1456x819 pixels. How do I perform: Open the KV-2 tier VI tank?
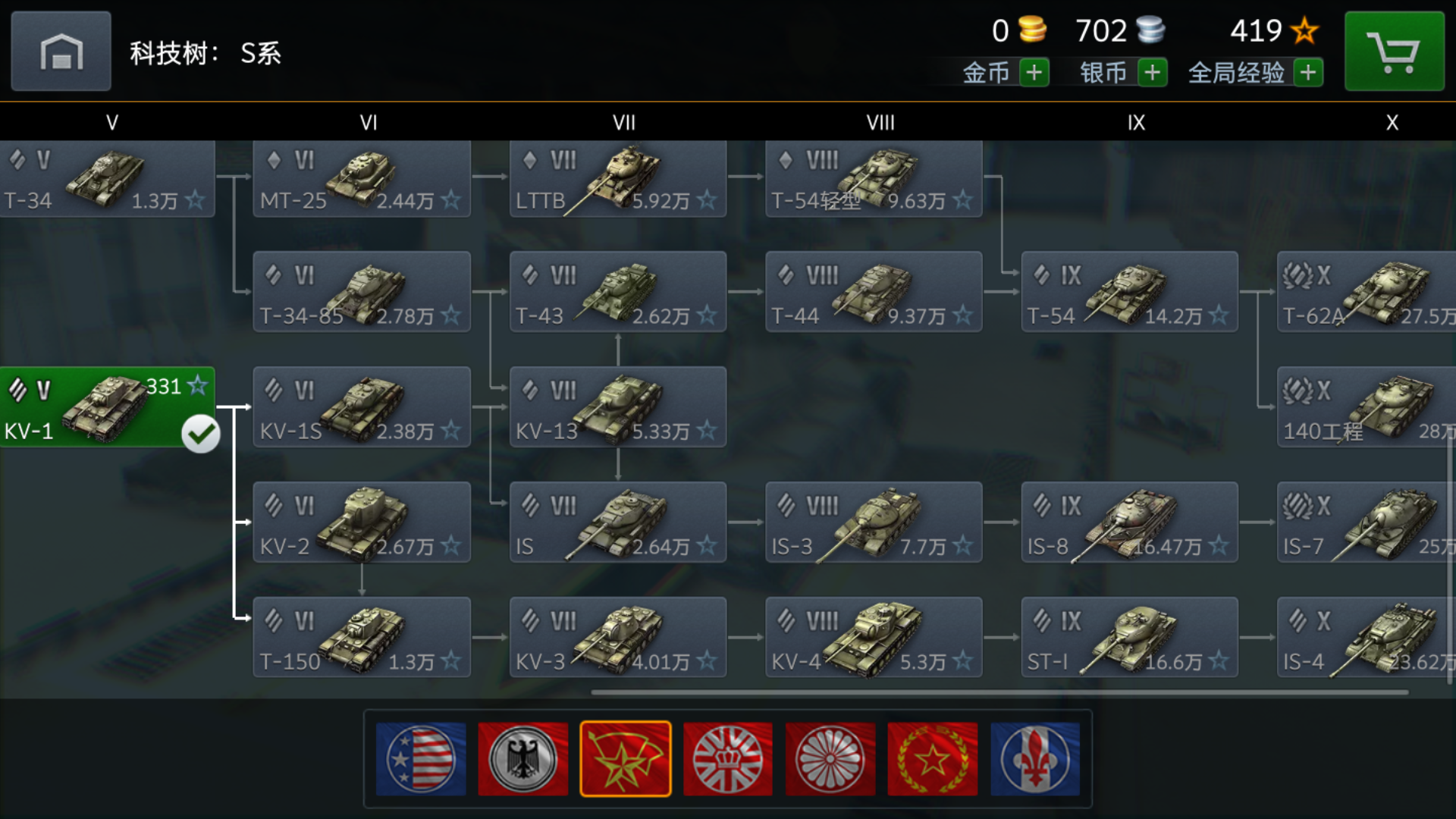point(362,522)
